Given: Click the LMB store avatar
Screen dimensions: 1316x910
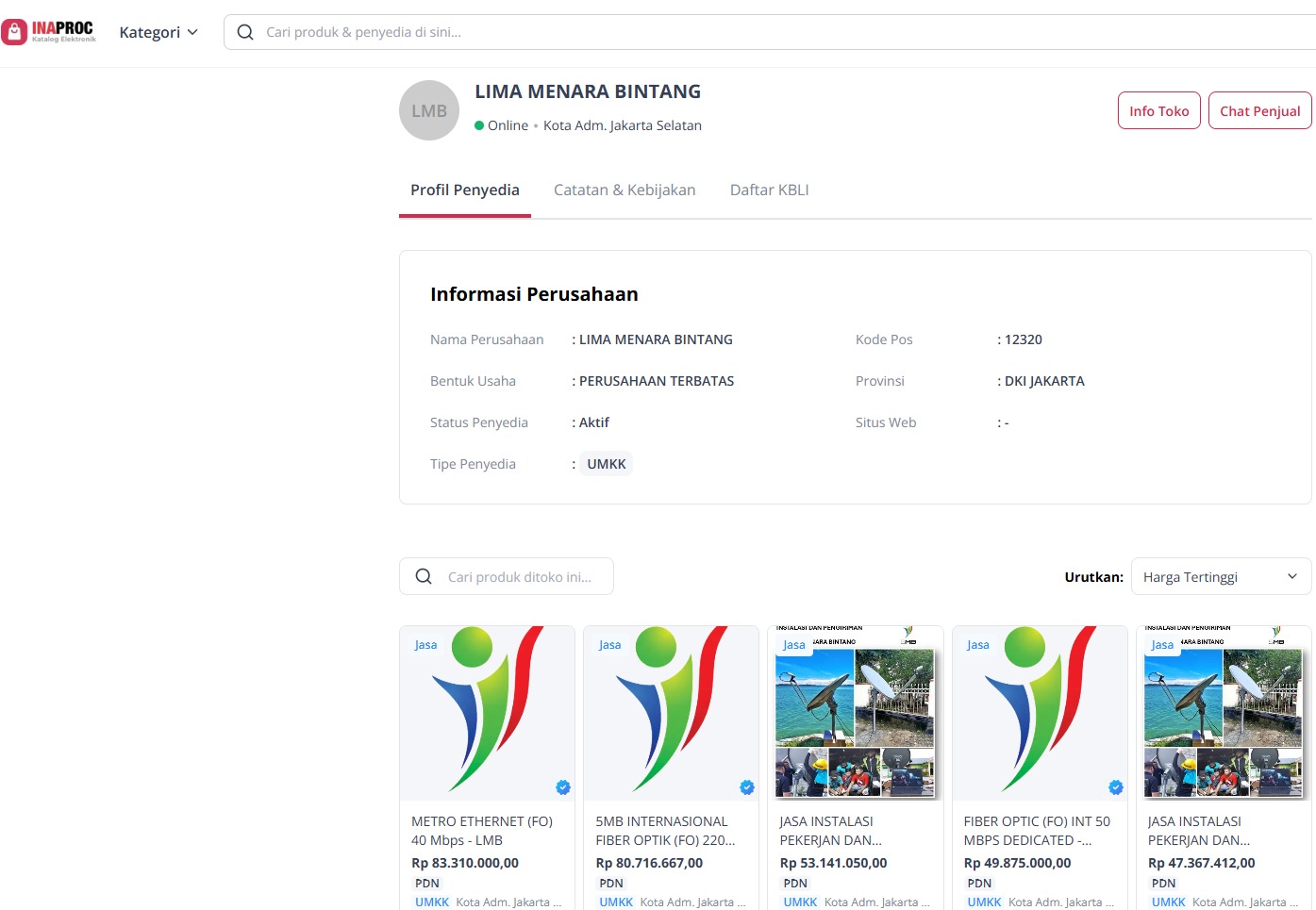Looking at the screenshot, I should click(x=429, y=110).
